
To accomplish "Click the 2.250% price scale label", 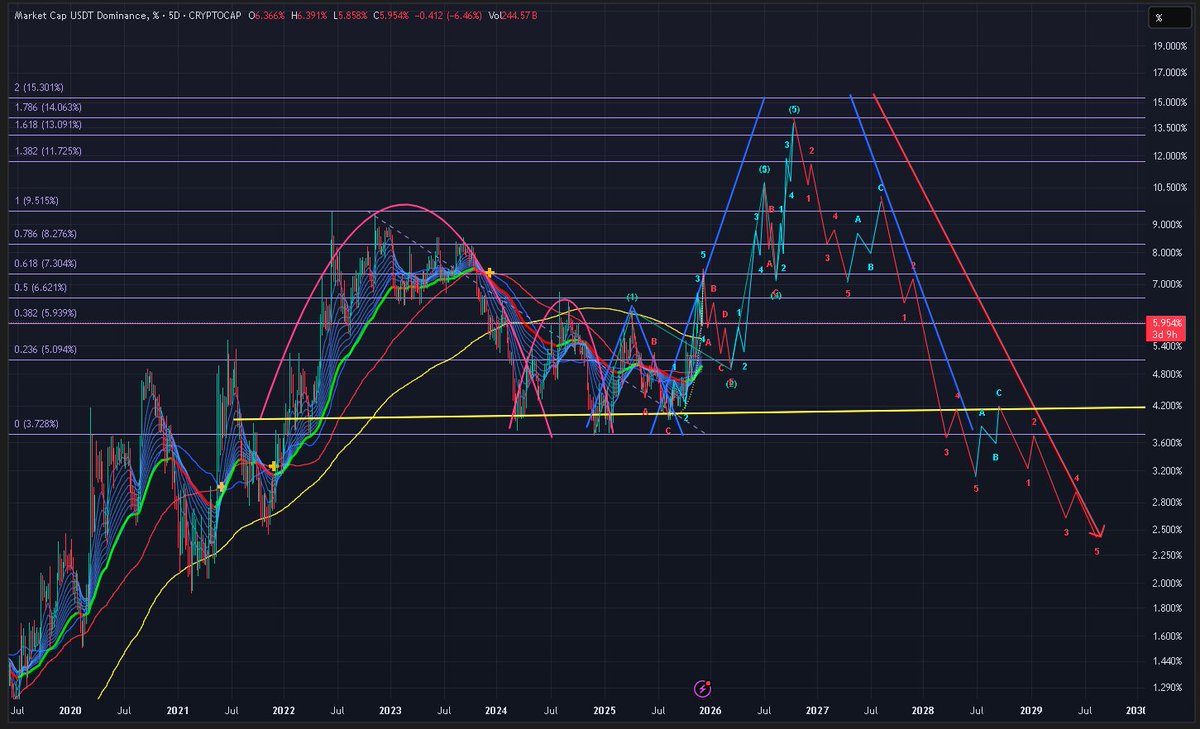I will tap(1167, 555).
